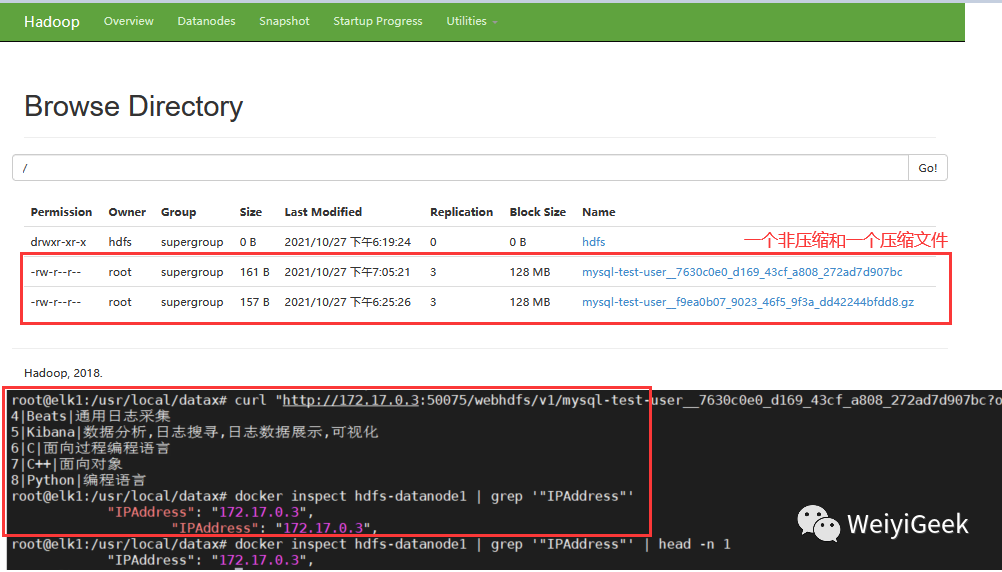Select the Replication column header
The image size is (1002, 572).
(x=461, y=212)
